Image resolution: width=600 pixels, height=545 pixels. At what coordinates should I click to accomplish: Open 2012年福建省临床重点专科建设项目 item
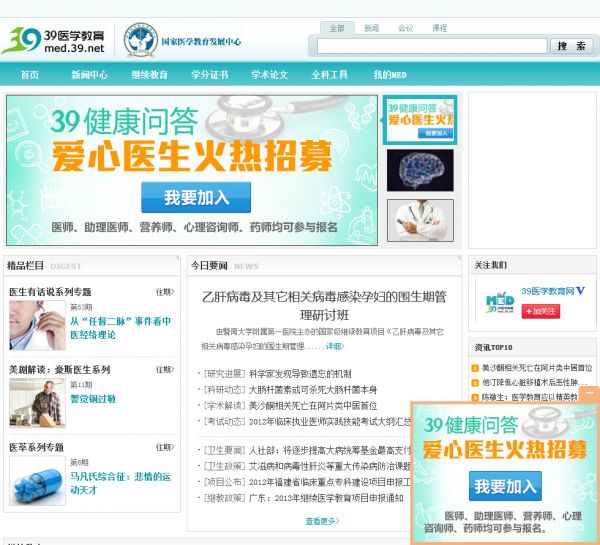pos(329,482)
